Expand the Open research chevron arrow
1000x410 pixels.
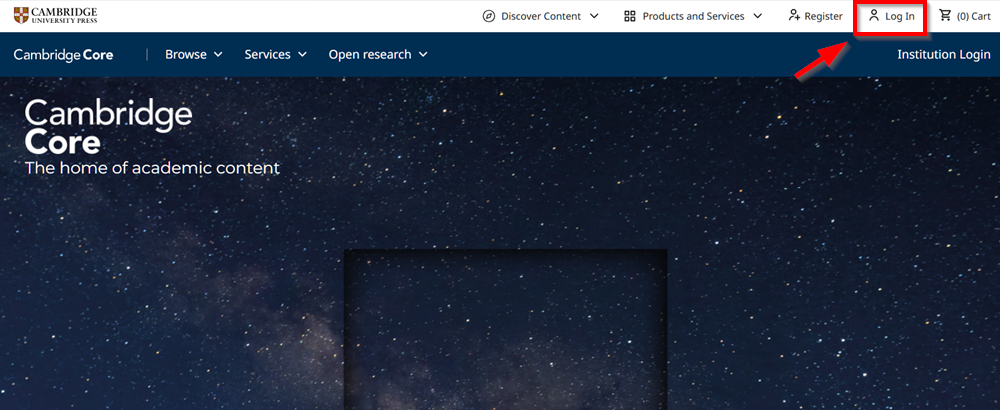[423, 55]
